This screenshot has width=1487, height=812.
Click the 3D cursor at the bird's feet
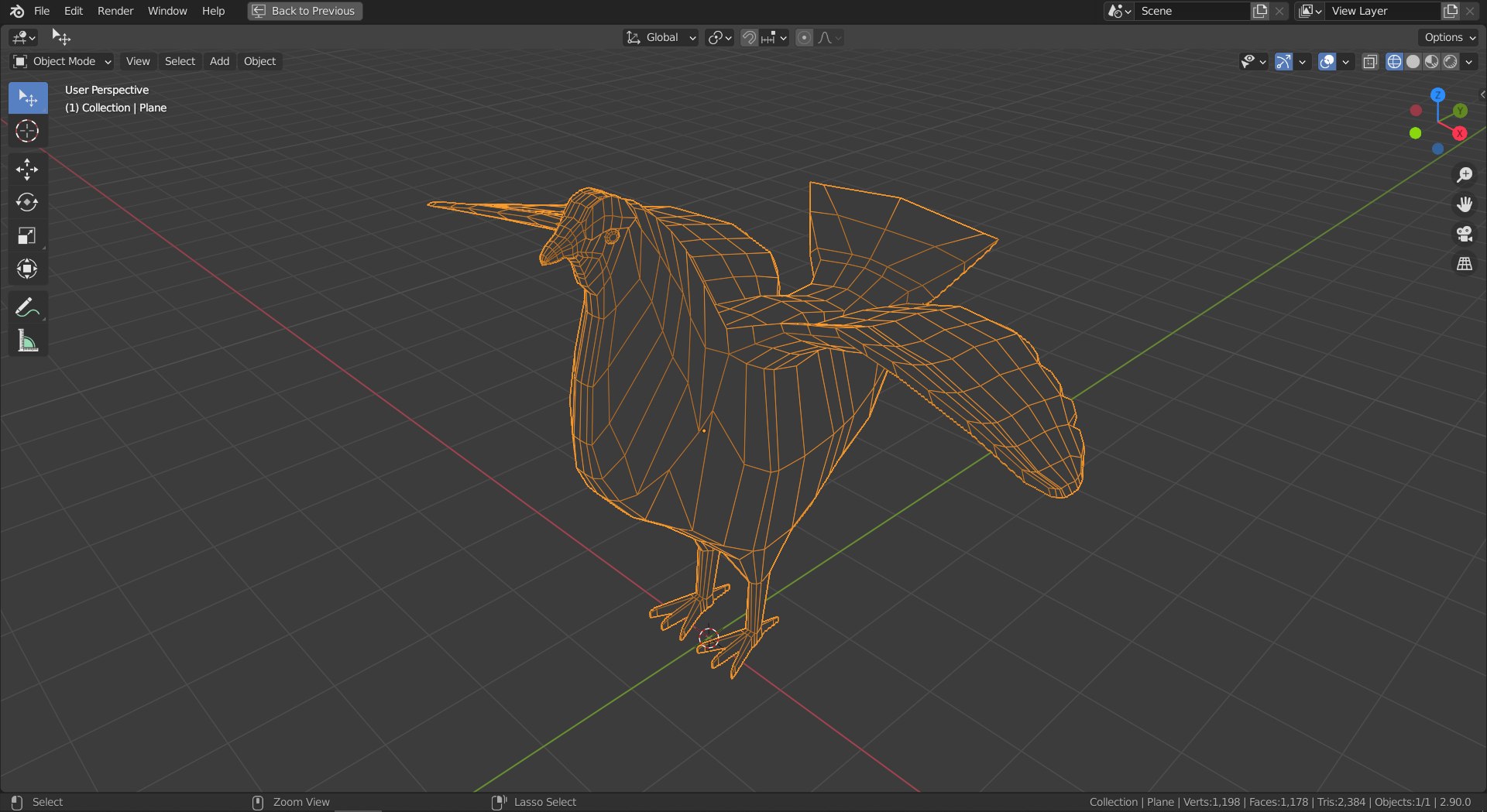tap(709, 638)
